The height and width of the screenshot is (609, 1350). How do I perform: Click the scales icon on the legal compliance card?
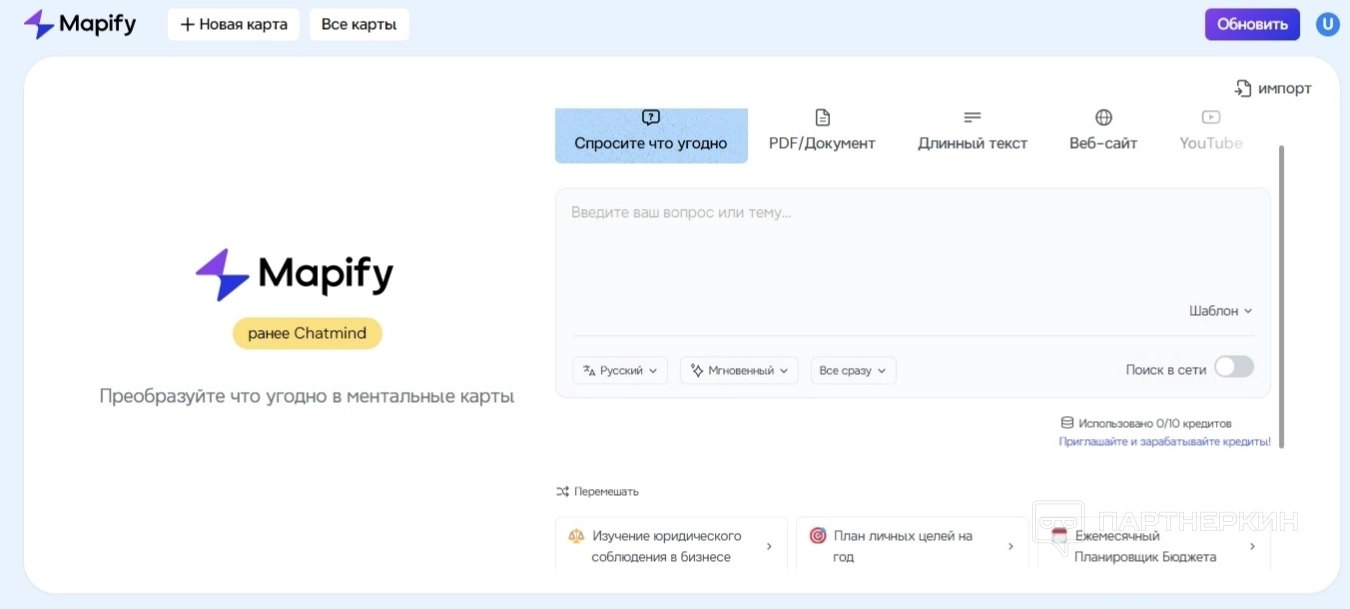pos(576,536)
